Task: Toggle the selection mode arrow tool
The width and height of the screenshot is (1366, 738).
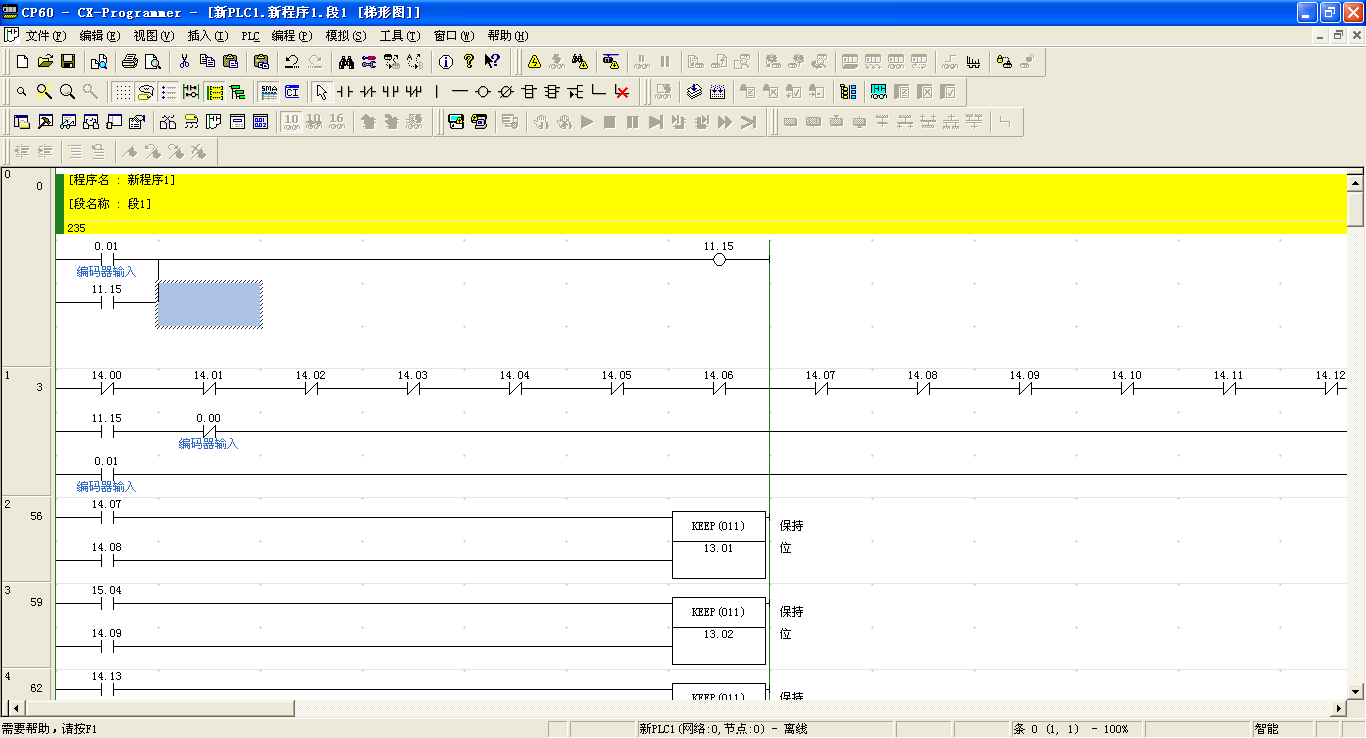Action: (x=321, y=92)
